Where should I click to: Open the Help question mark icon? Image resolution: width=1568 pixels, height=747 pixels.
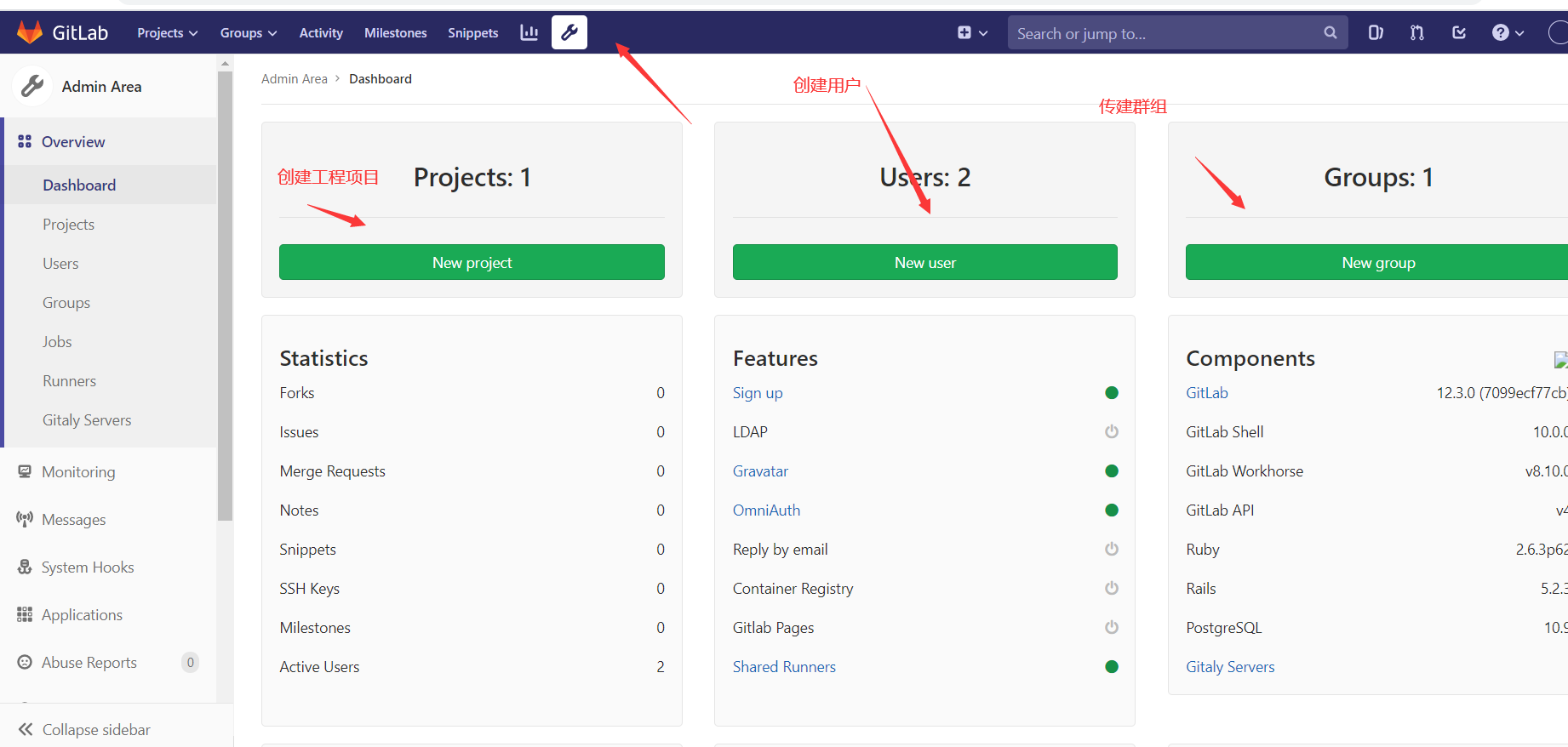pyautogui.click(x=1500, y=32)
